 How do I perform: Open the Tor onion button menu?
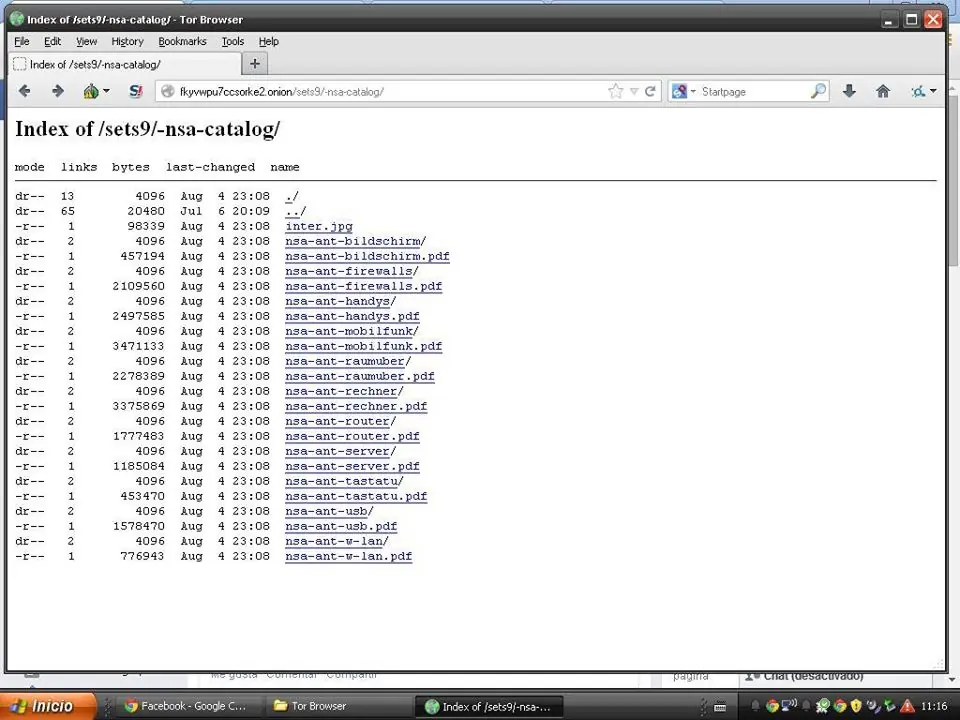coord(96,91)
